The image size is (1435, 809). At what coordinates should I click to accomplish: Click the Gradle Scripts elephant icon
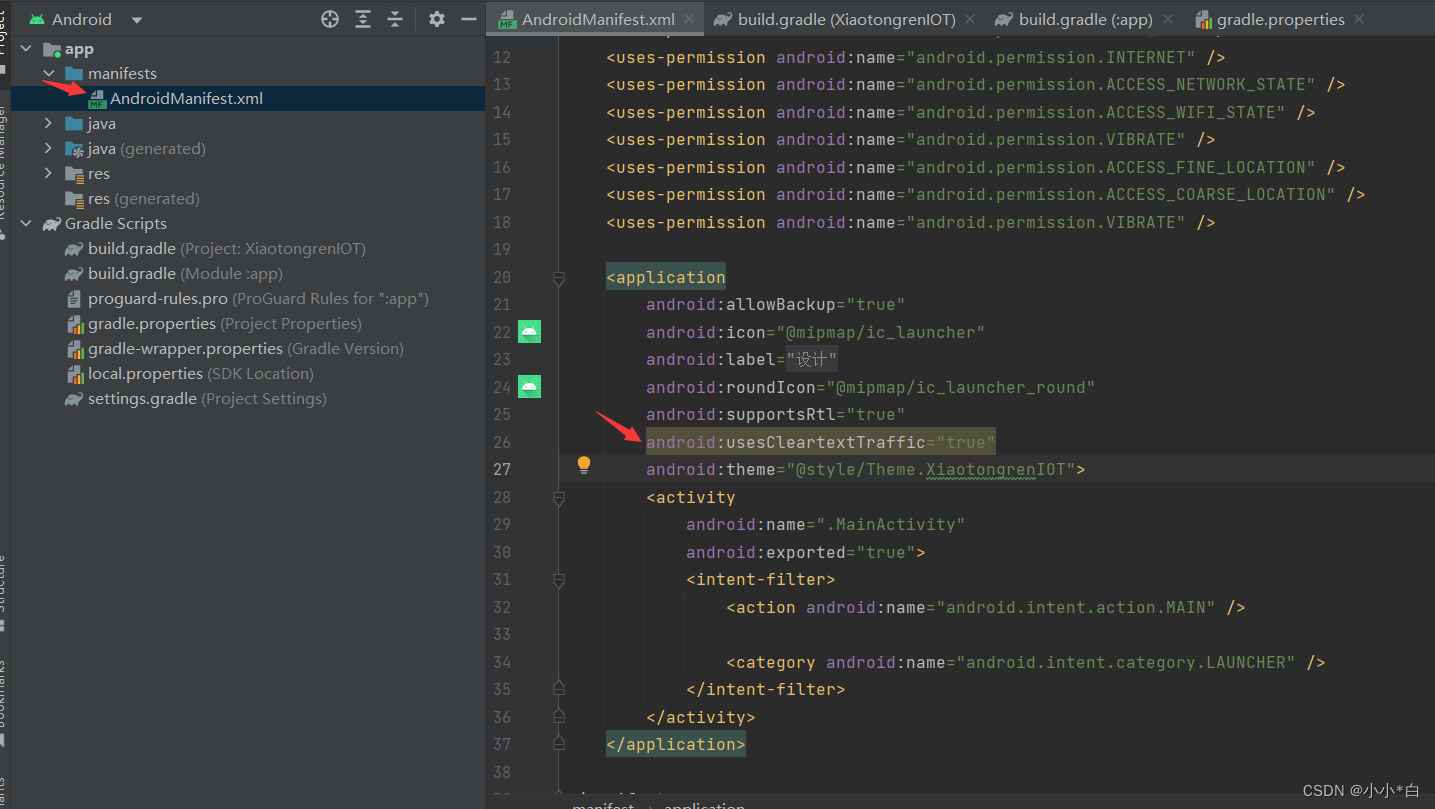pyautogui.click(x=51, y=224)
